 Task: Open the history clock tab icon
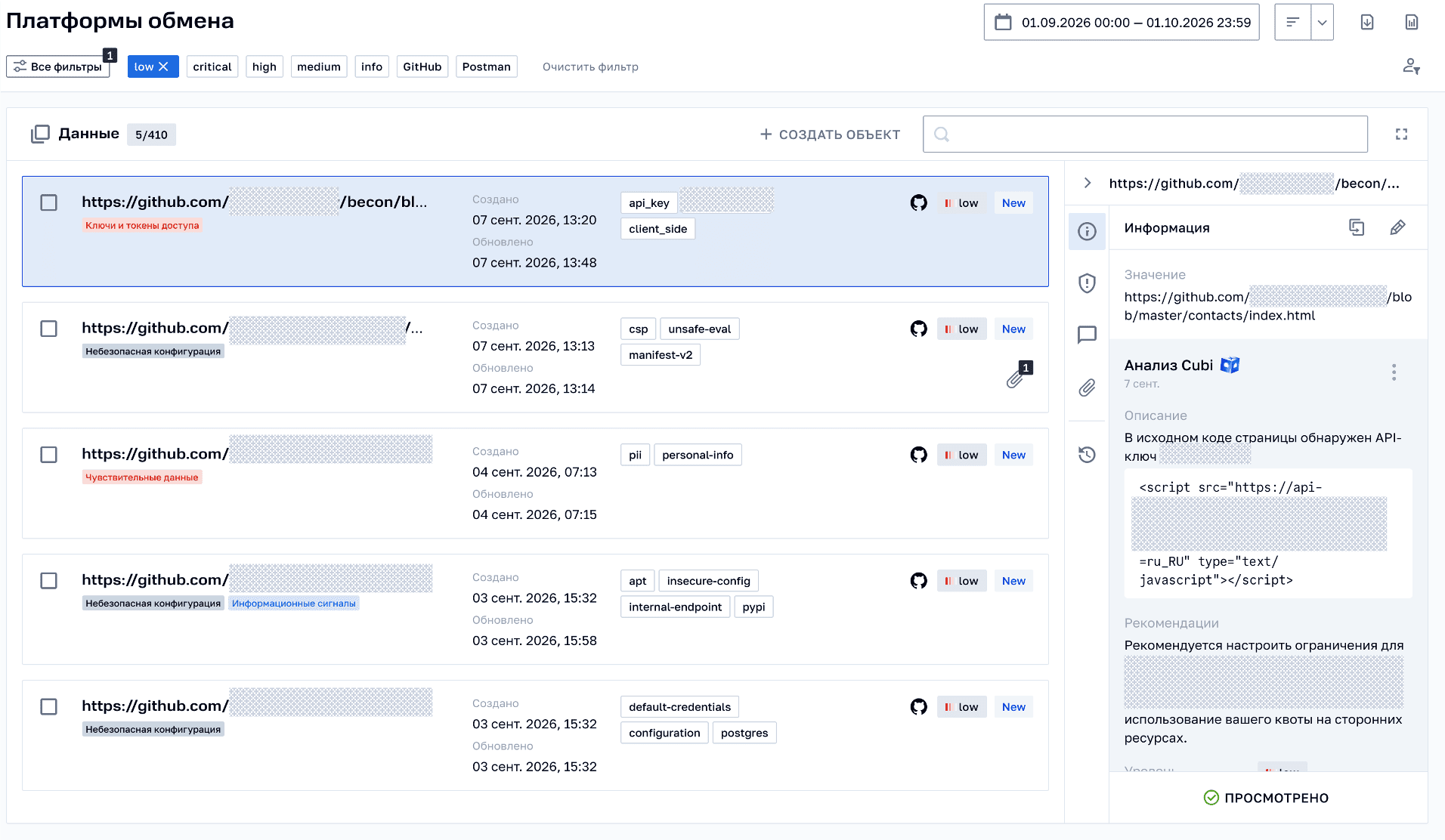coord(1087,455)
